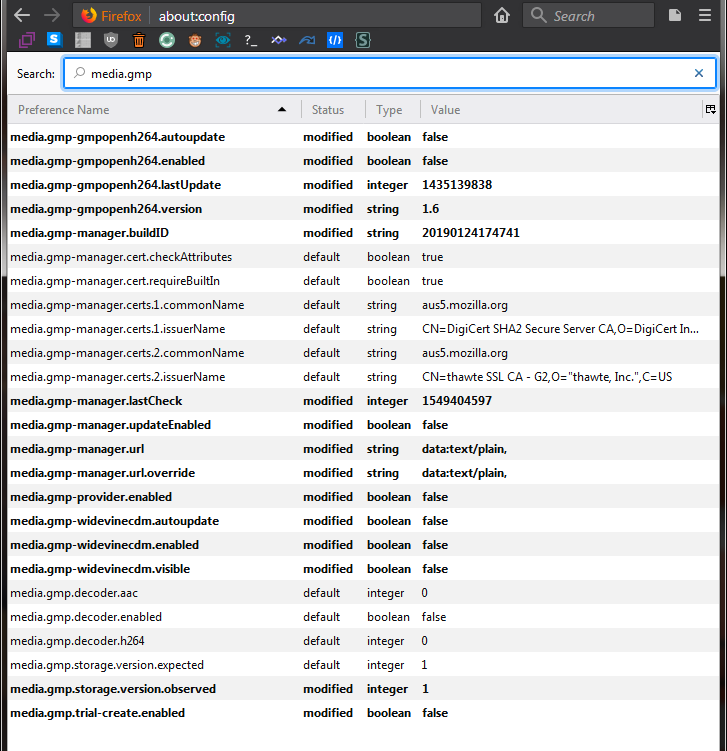The image size is (727, 751).
Task: Click the Firefox identity icon in address bar
Action: point(88,16)
